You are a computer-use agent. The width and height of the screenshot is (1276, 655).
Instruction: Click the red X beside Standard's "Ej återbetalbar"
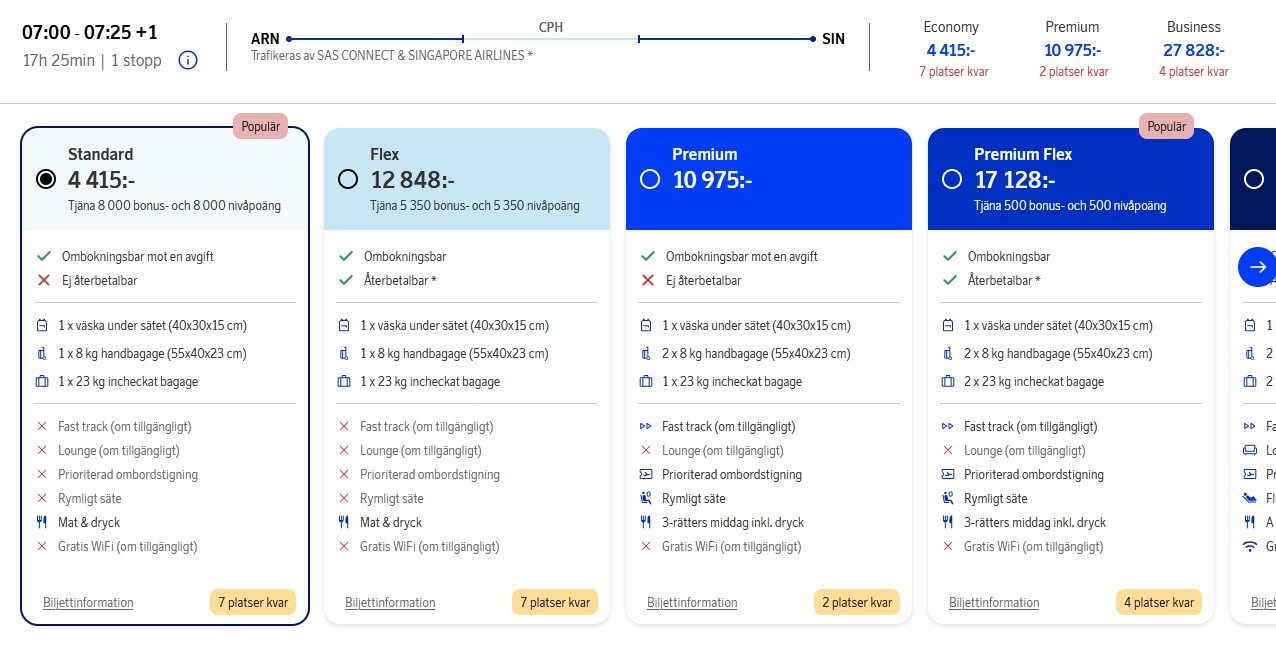tap(43, 280)
